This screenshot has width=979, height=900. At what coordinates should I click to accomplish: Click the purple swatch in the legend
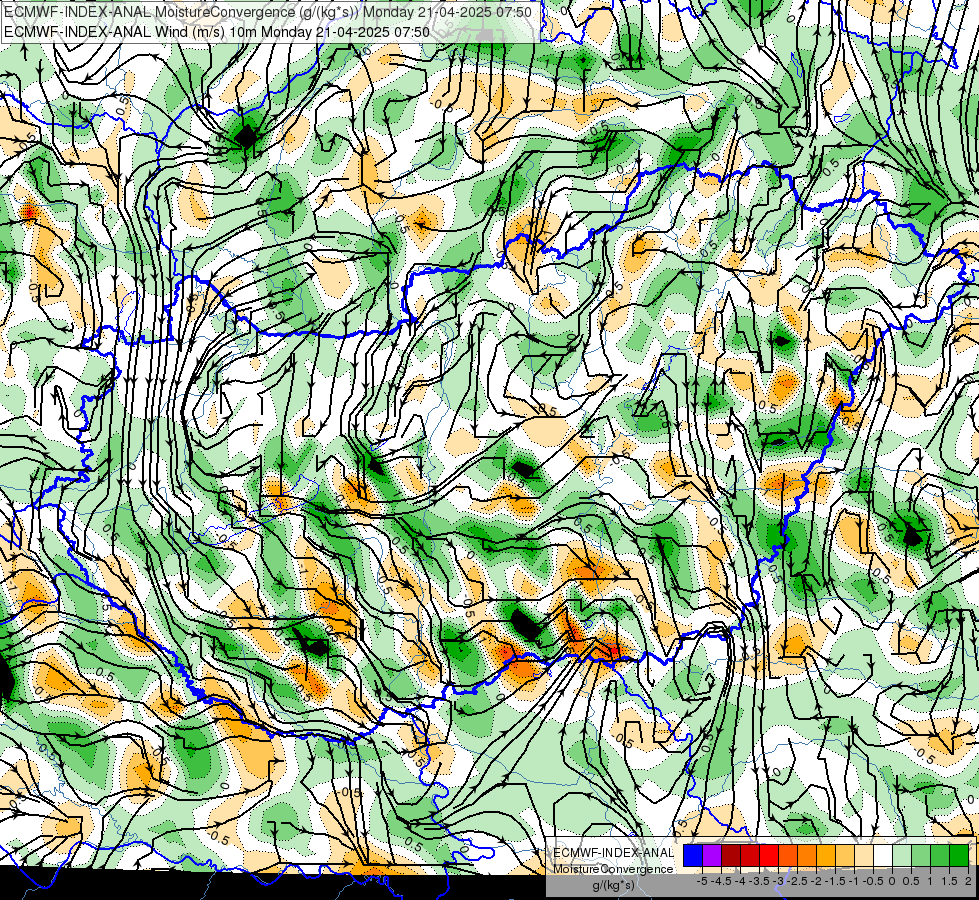712,855
